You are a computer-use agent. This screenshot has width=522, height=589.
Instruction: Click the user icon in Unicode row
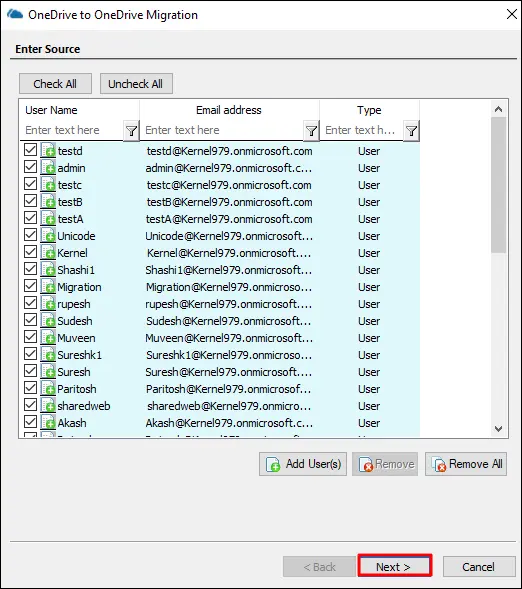point(48,235)
